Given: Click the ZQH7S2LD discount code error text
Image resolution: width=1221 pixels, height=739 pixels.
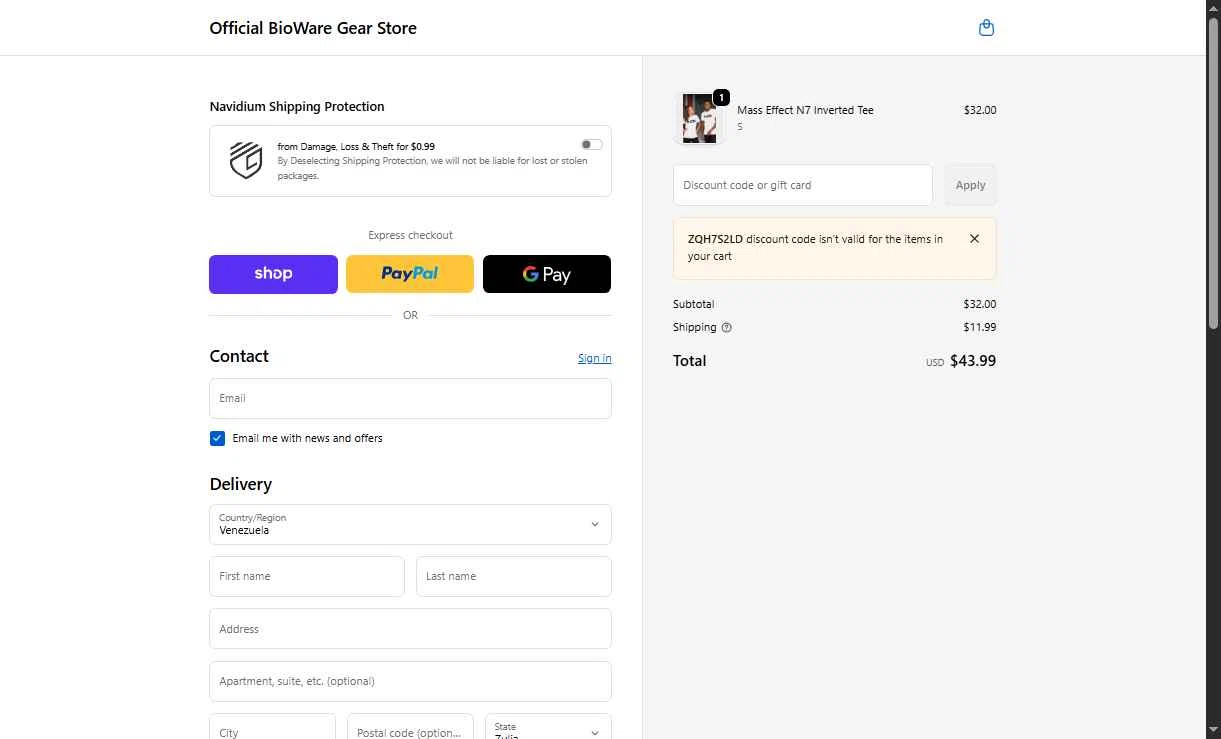Looking at the screenshot, I should click(x=815, y=247).
